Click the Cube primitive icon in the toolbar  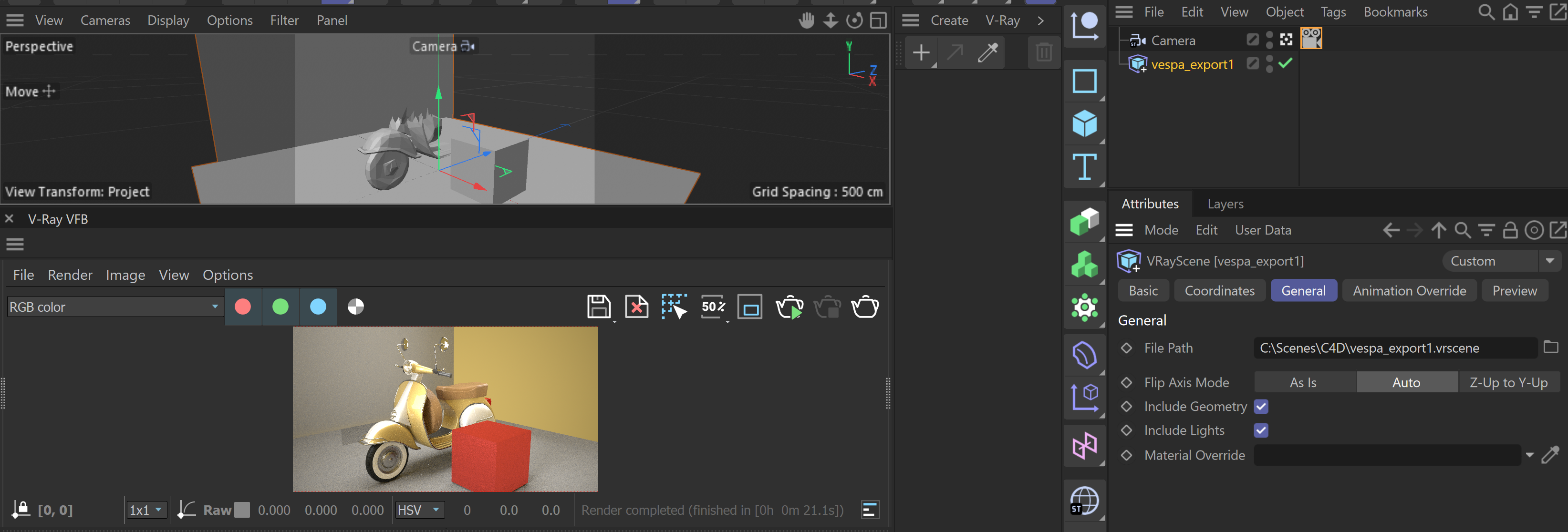click(x=1084, y=124)
